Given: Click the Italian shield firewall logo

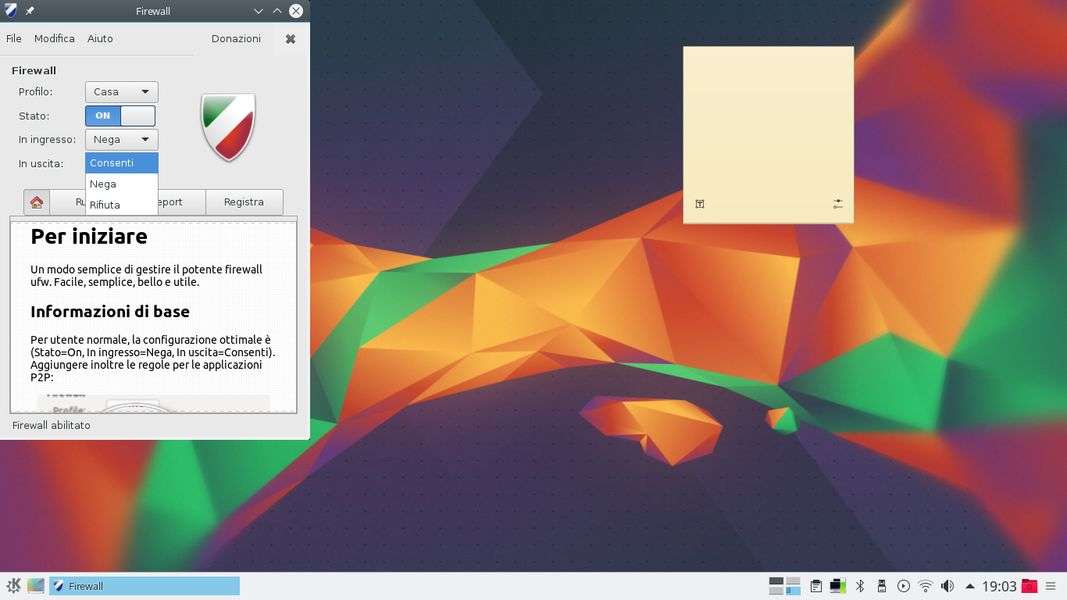Looking at the screenshot, I should pyautogui.click(x=228, y=127).
